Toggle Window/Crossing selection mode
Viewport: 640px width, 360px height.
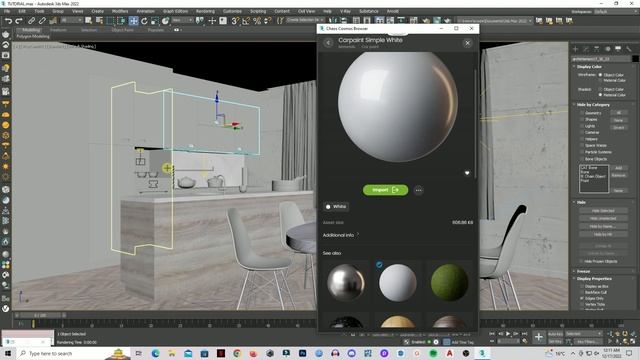tap(122, 20)
